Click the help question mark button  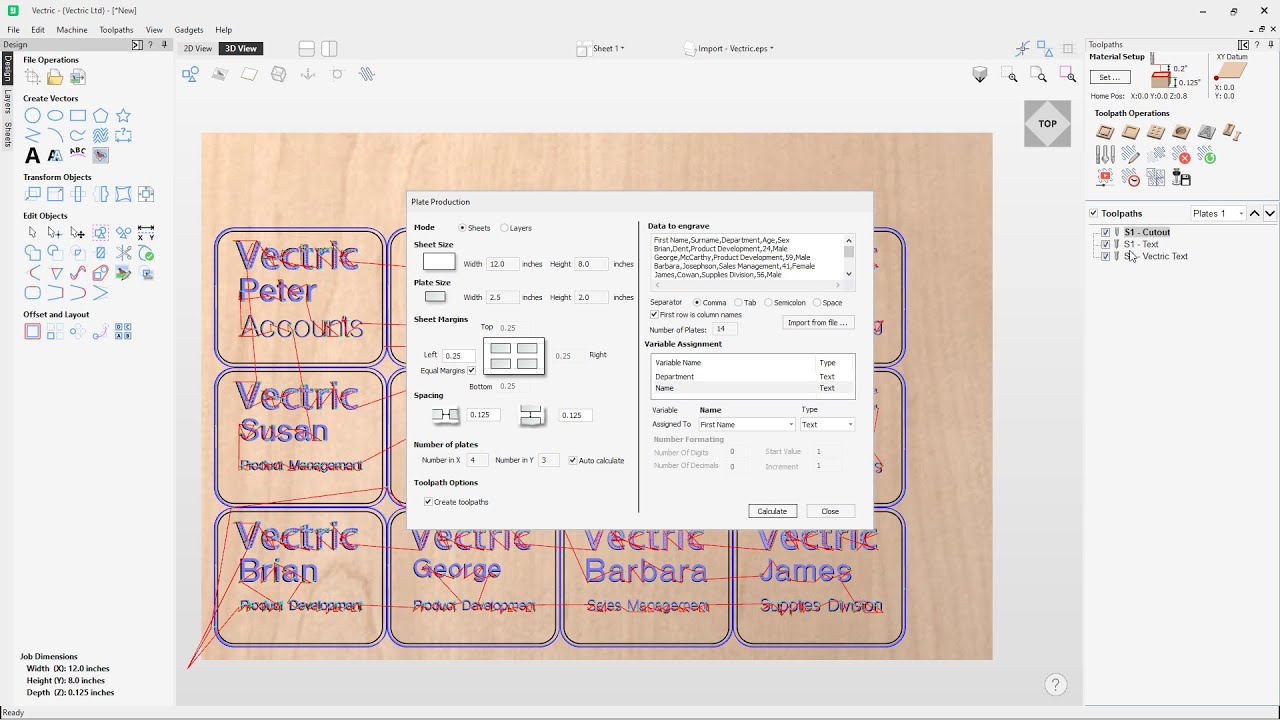coord(1055,685)
